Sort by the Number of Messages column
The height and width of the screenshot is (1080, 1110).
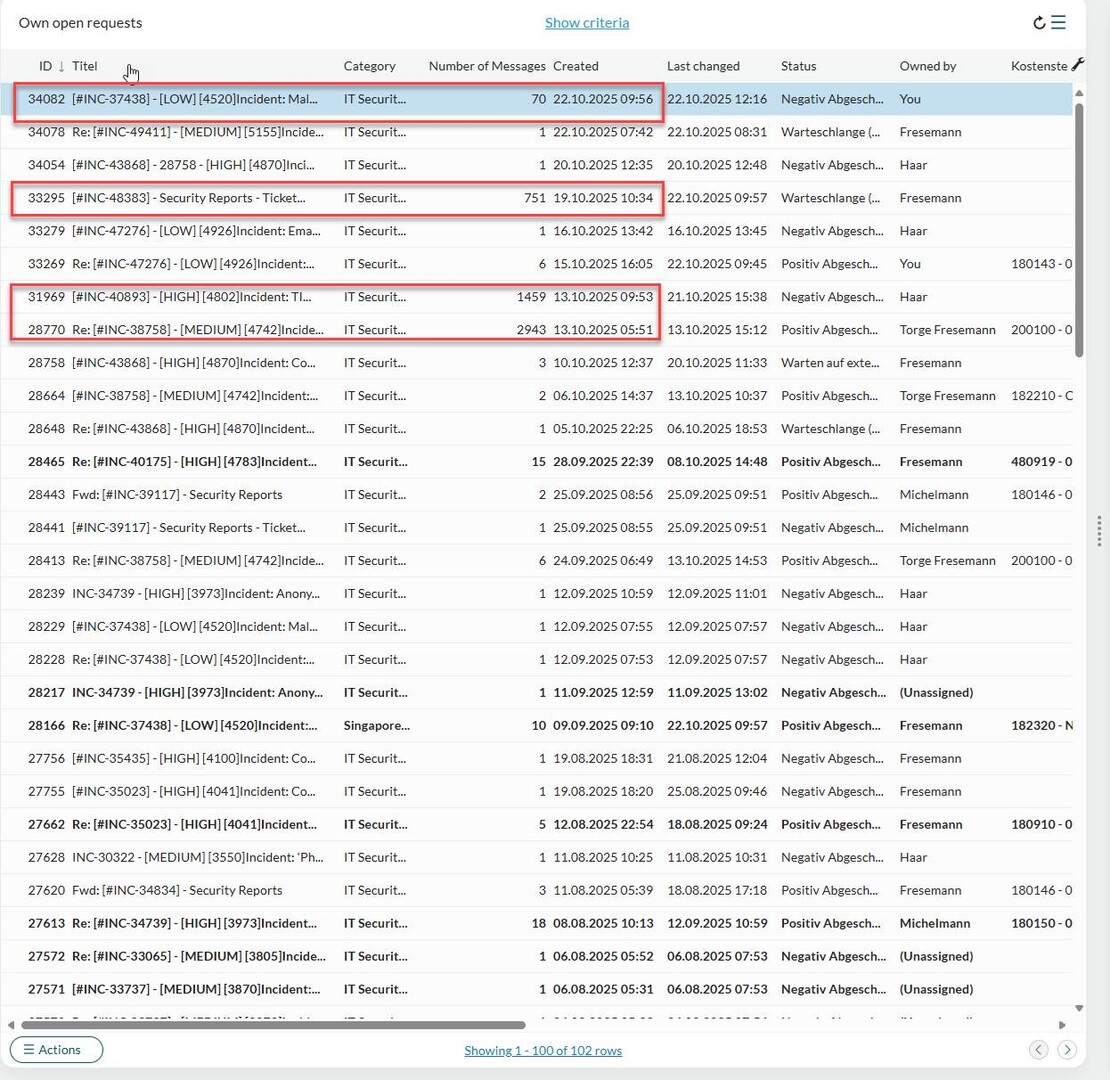click(487, 66)
